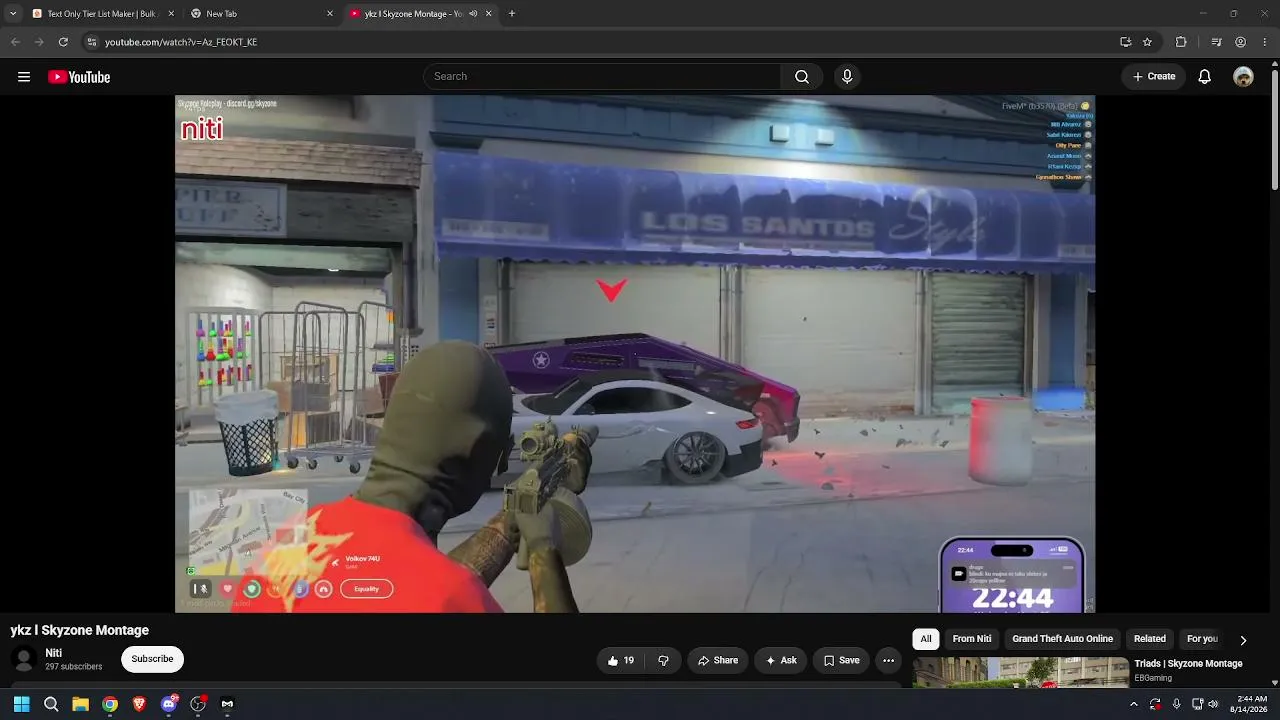Click the video title ykz I Skyzone Montage

pyautogui.click(x=80, y=630)
